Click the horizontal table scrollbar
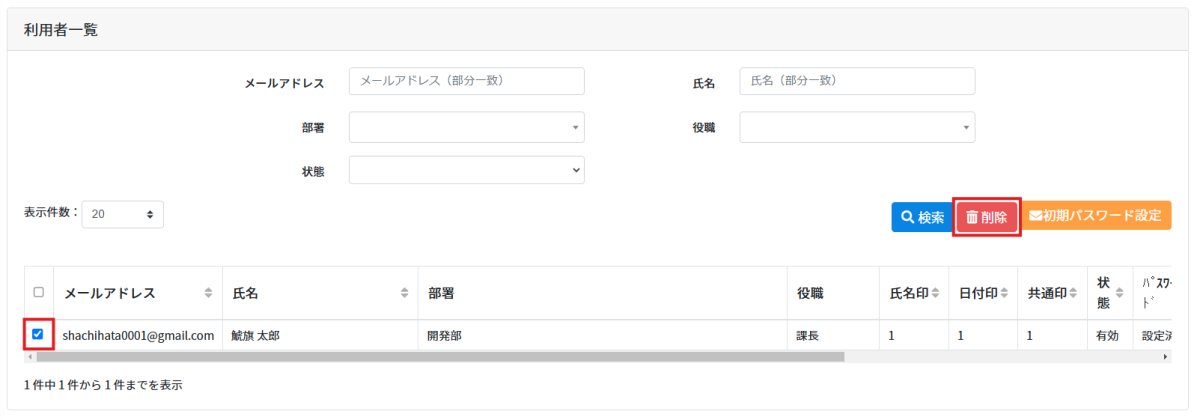The image size is (1200, 420). (x=440, y=356)
